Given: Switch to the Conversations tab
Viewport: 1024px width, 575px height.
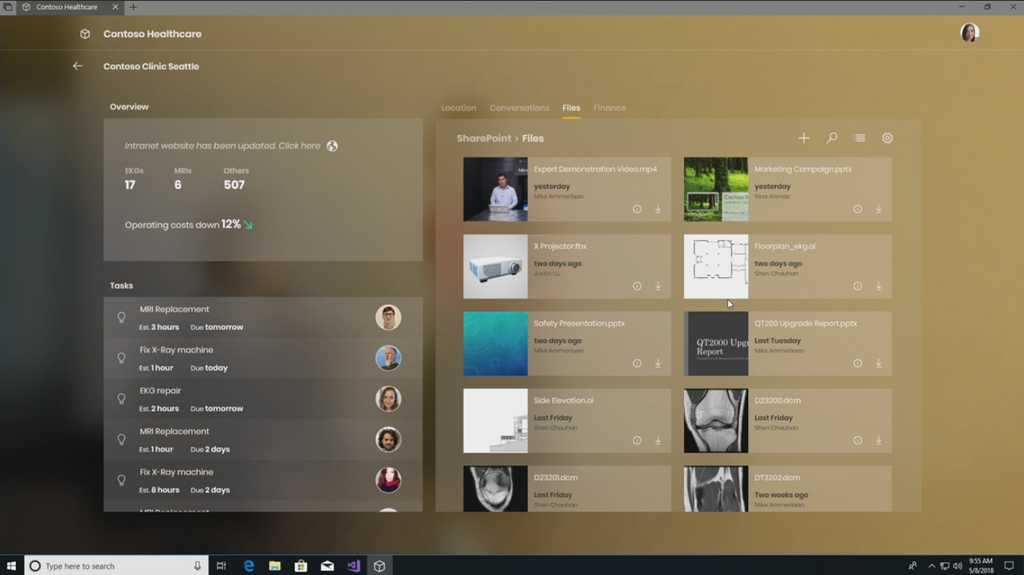Looking at the screenshot, I should (x=519, y=108).
